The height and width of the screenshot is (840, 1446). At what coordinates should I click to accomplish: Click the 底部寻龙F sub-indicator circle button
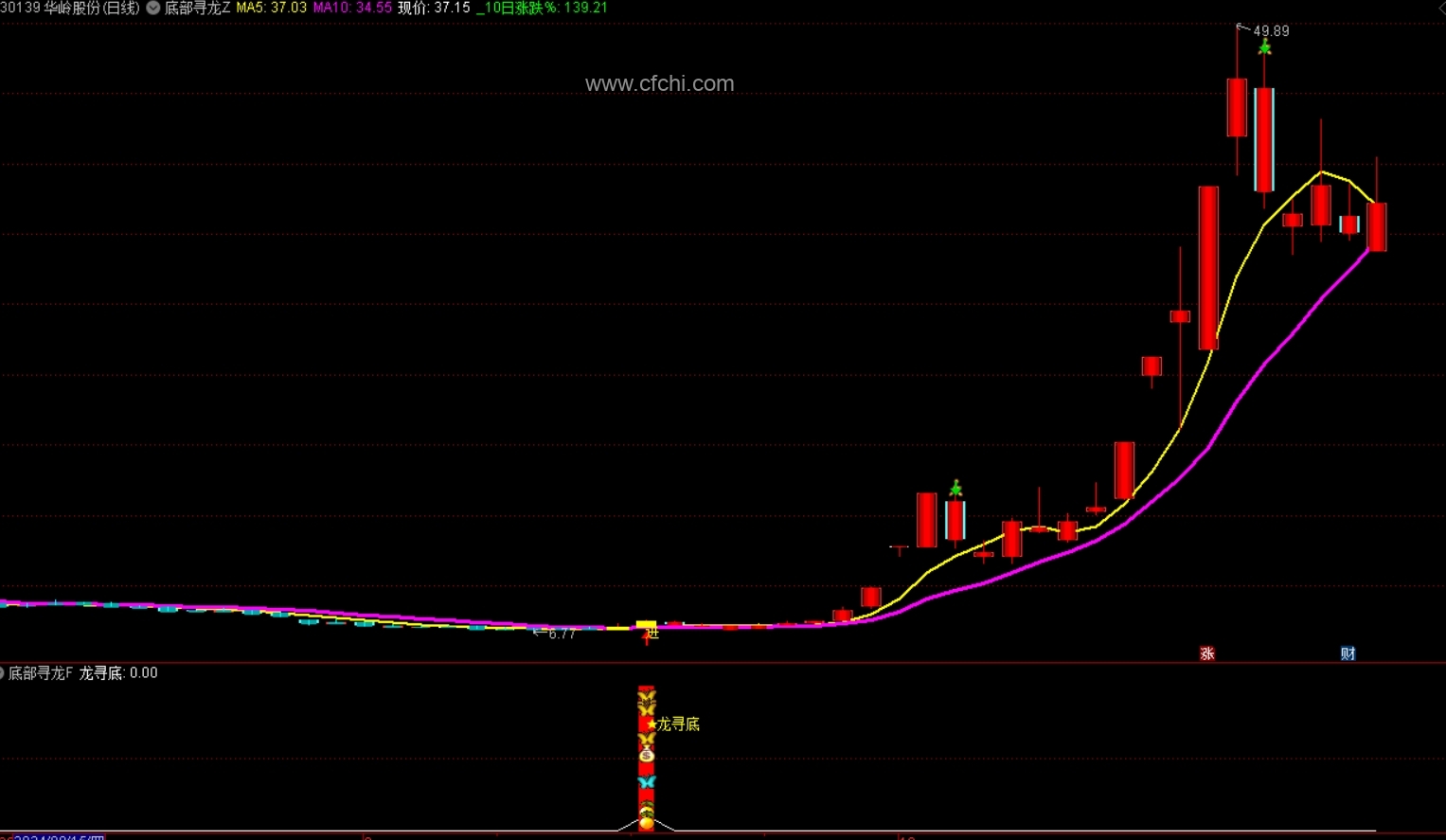(x=3, y=673)
